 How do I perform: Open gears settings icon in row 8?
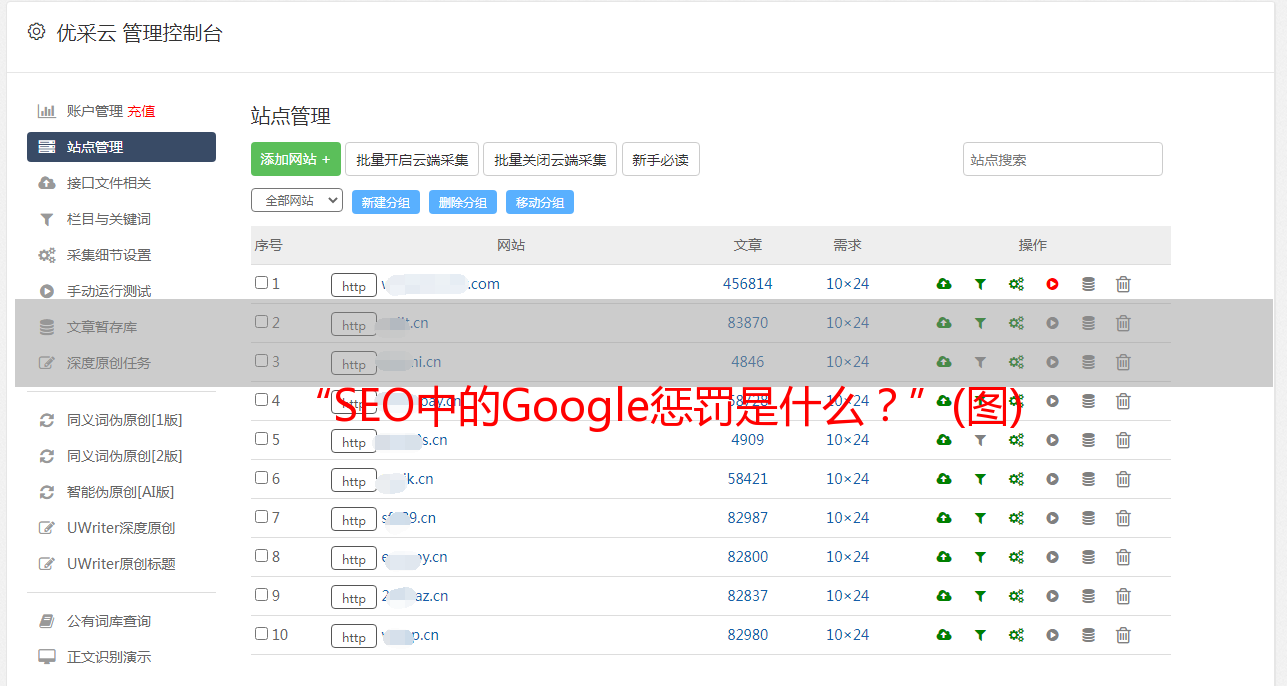pyautogui.click(x=1016, y=557)
